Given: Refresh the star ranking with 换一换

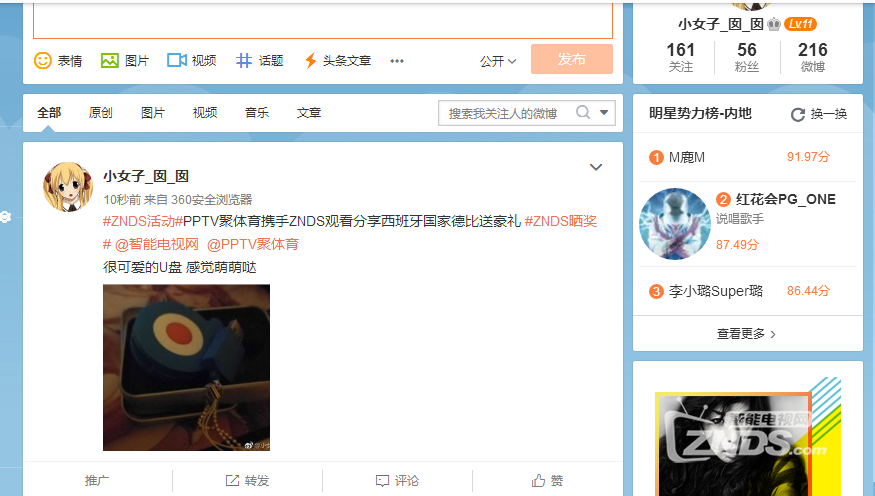Looking at the screenshot, I should (x=819, y=114).
